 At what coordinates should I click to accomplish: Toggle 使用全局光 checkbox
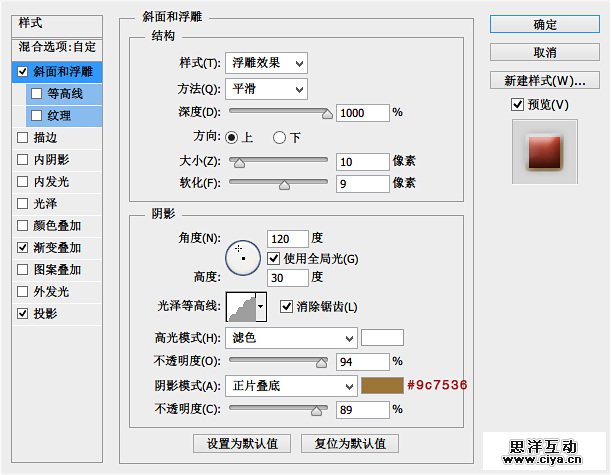[274, 258]
